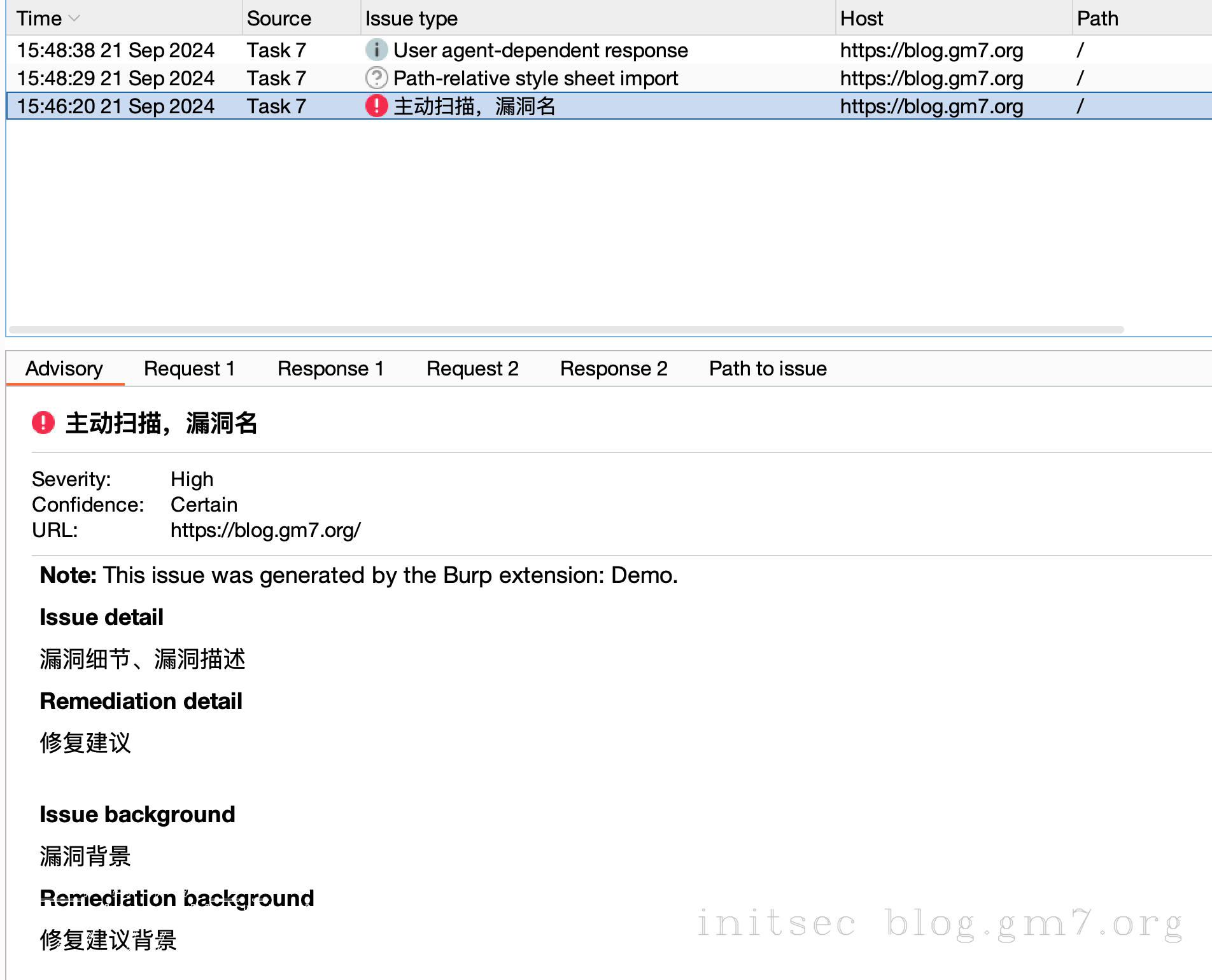Click the question mark icon for Path-relative style sheet
Screen dimensions: 1212x980
click(x=376, y=78)
